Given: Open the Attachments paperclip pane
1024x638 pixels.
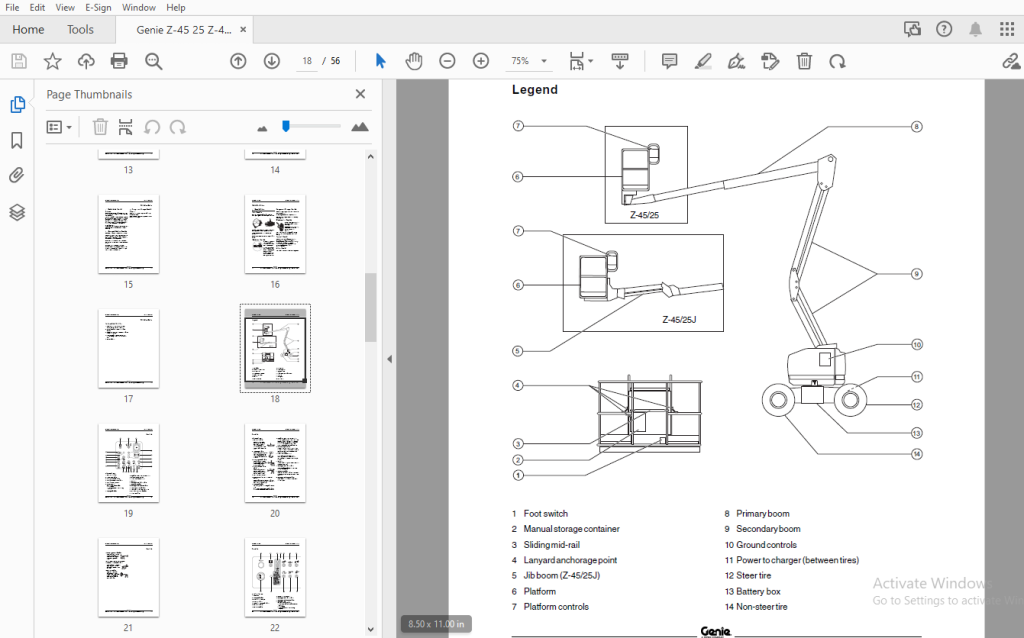Looking at the screenshot, I should click(x=17, y=175).
